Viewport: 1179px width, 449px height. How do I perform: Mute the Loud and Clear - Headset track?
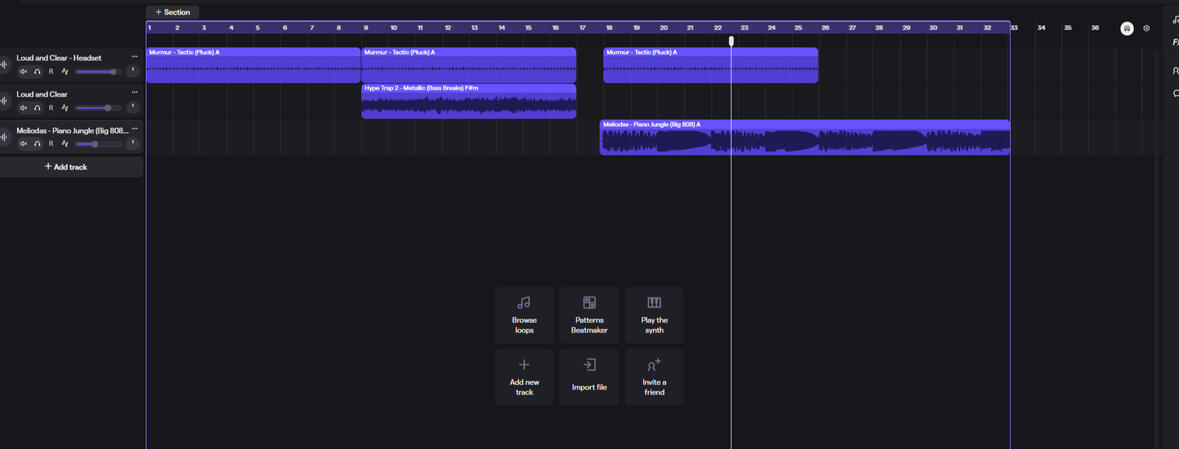coord(23,71)
